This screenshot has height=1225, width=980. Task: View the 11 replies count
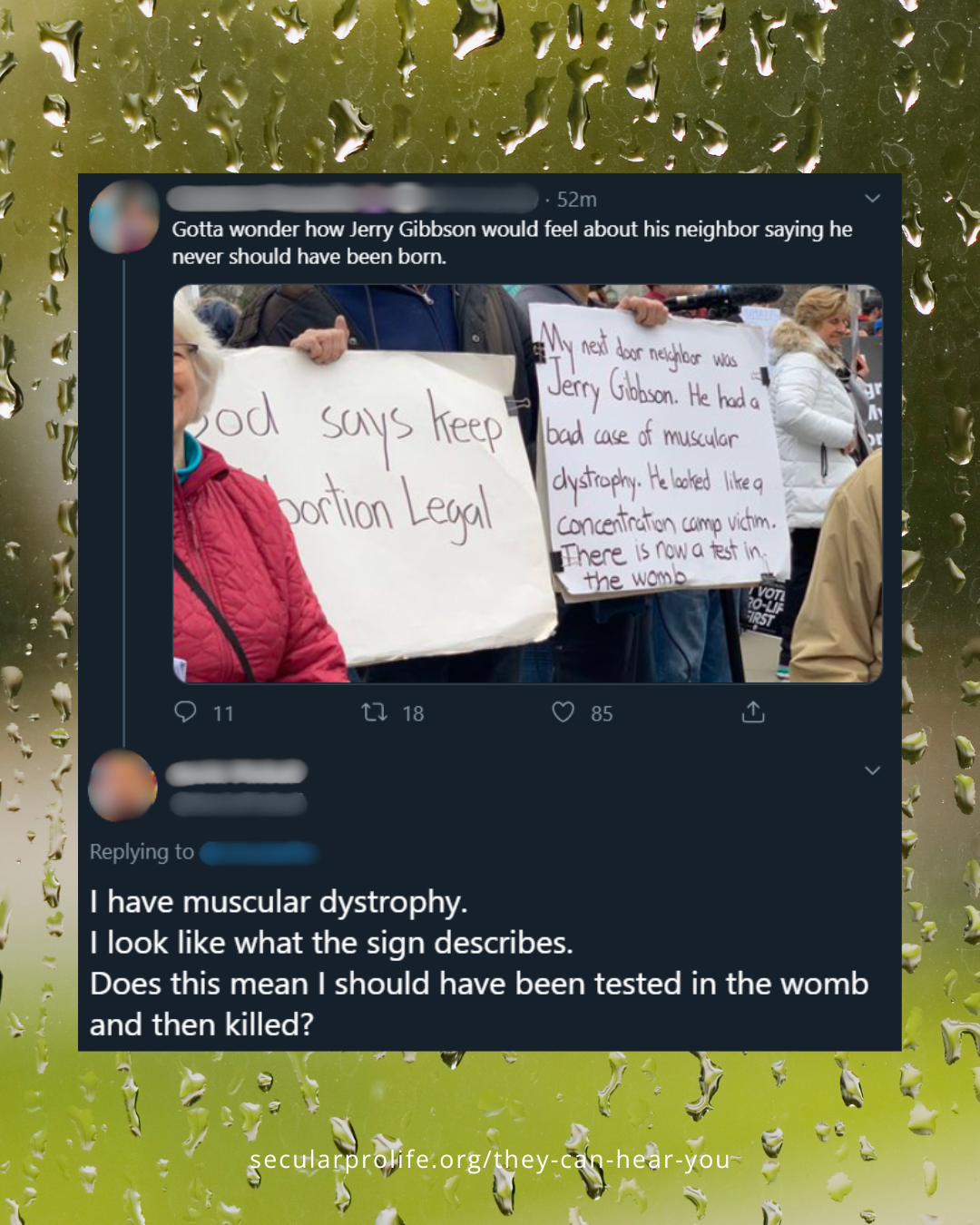(x=223, y=714)
